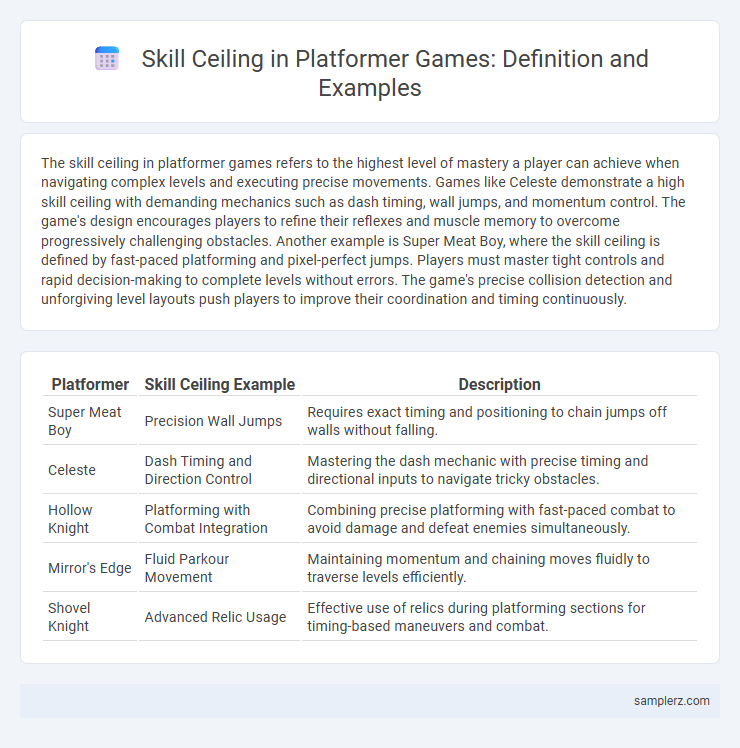Select the 'Description' column header

click(499, 384)
